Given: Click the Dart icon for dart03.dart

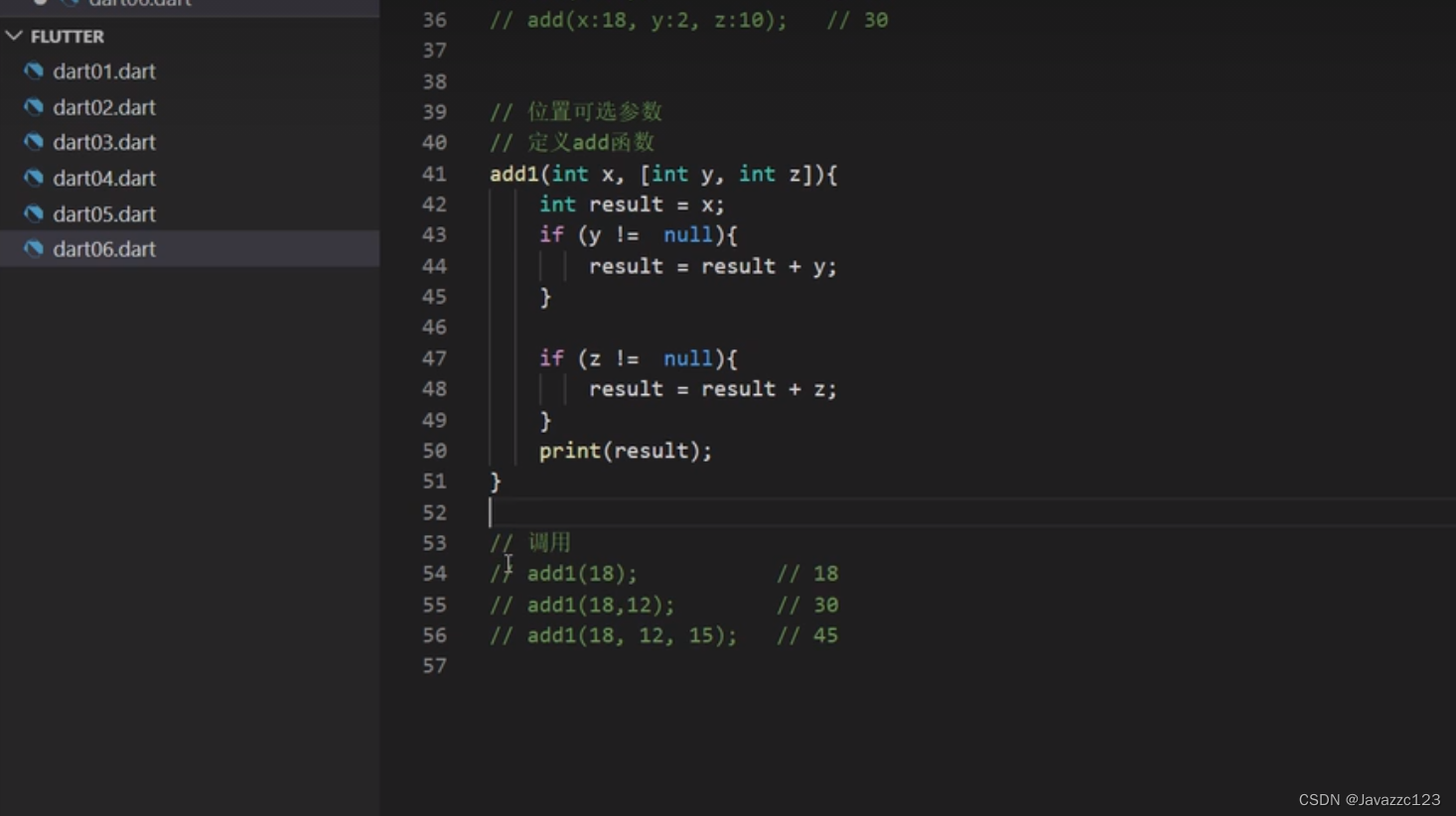Looking at the screenshot, I should tap(34, 142).
